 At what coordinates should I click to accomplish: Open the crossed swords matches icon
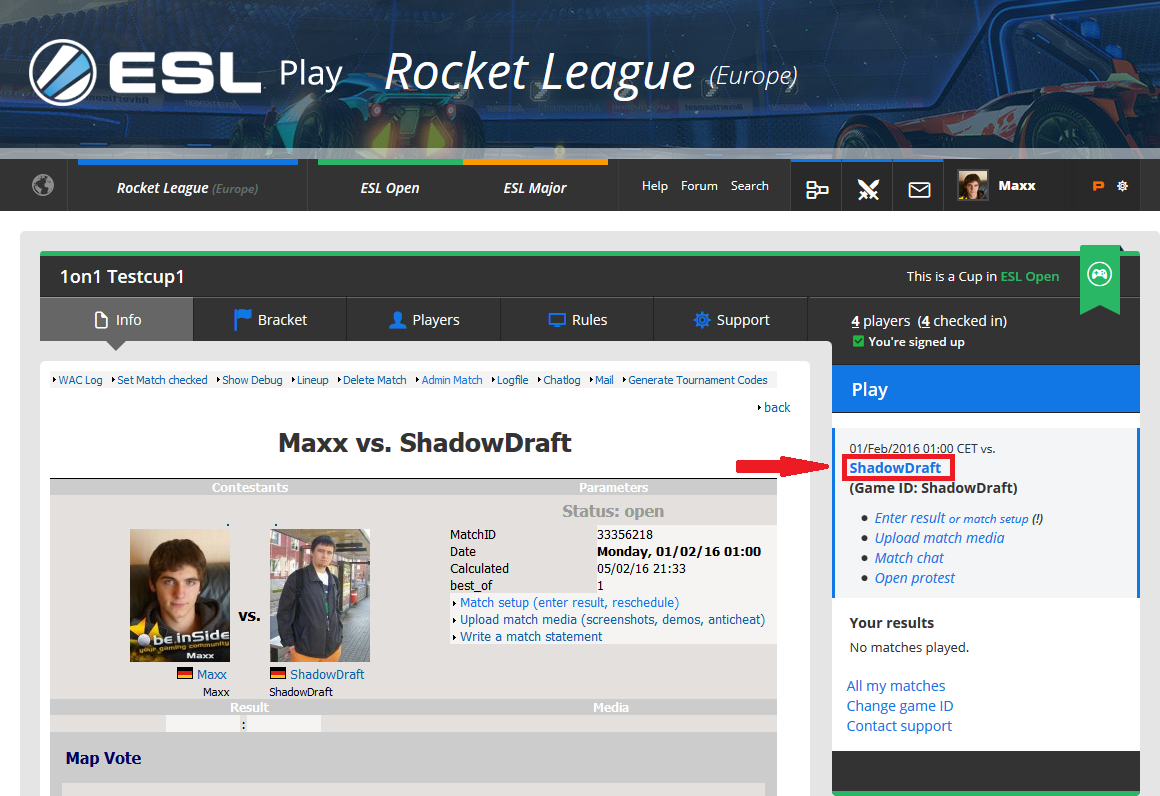tap(868, 190)
